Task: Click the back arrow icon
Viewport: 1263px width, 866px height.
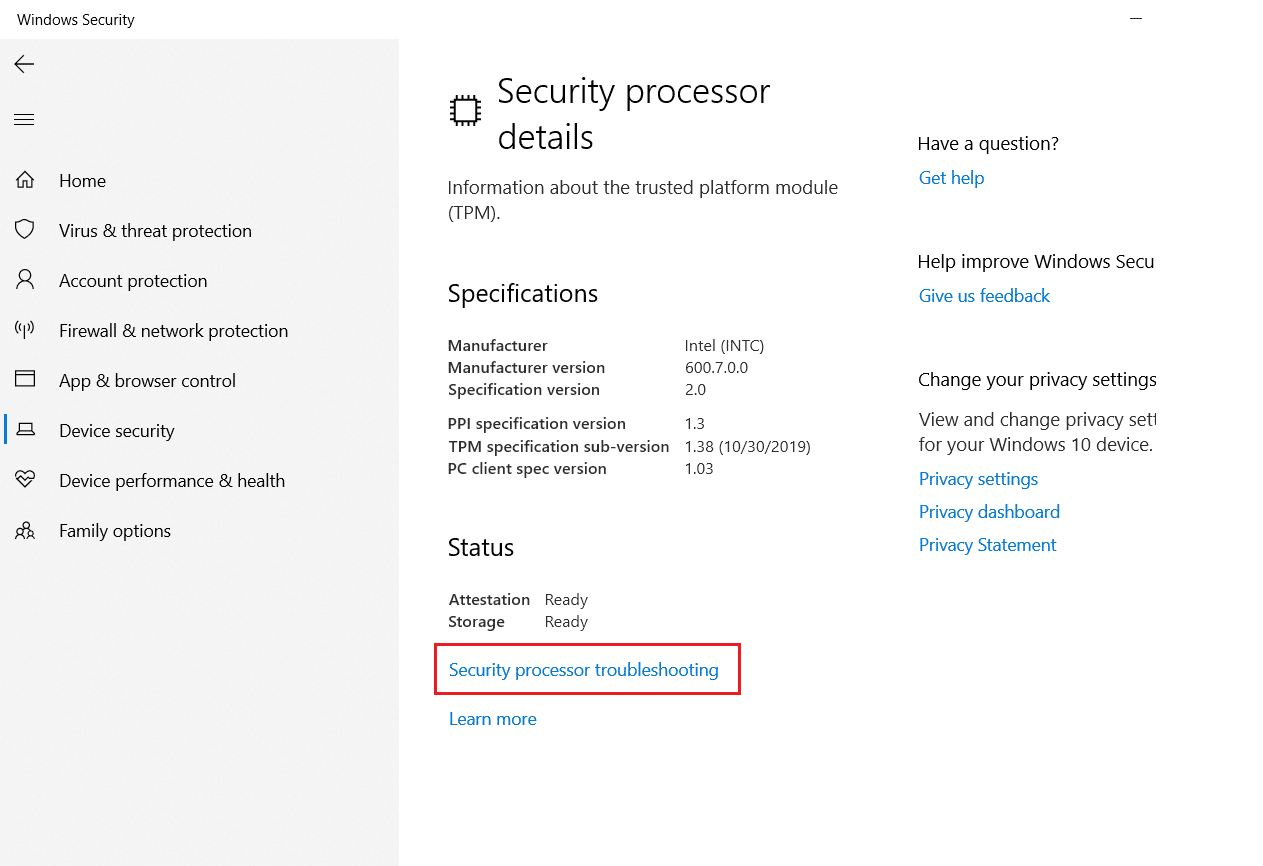Action: tap(24, 64)
